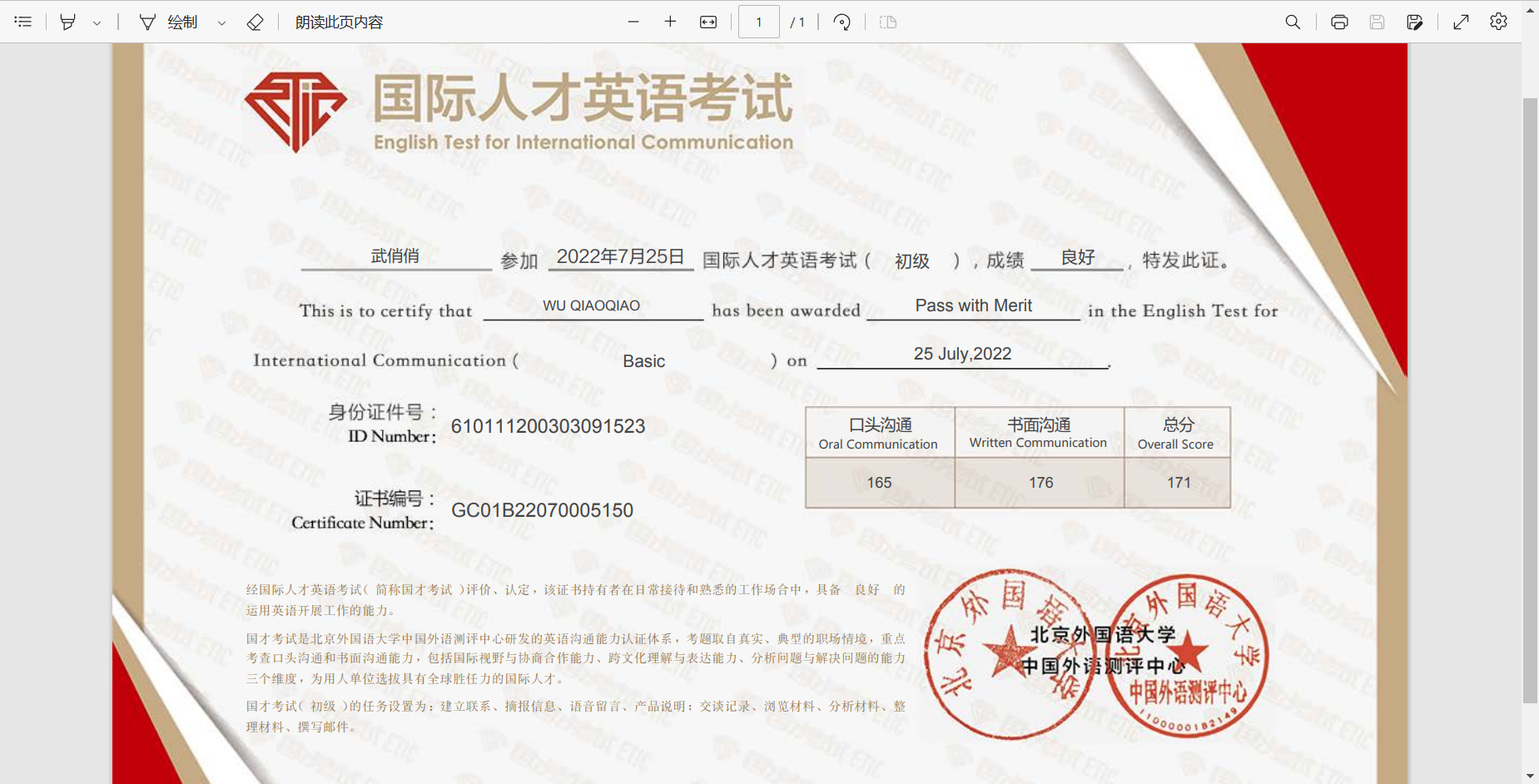The height and width of the screenshot is (784, 1539).
Task: Click the vertical scrollbar thumb
Action: tap(1530, 399)
